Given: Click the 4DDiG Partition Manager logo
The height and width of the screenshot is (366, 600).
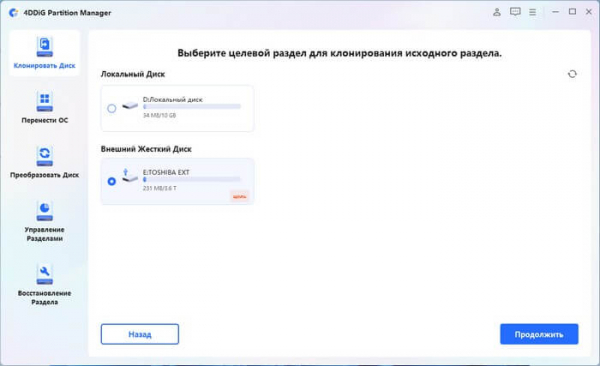Looking at the screenshot, I should pos(14,13).
